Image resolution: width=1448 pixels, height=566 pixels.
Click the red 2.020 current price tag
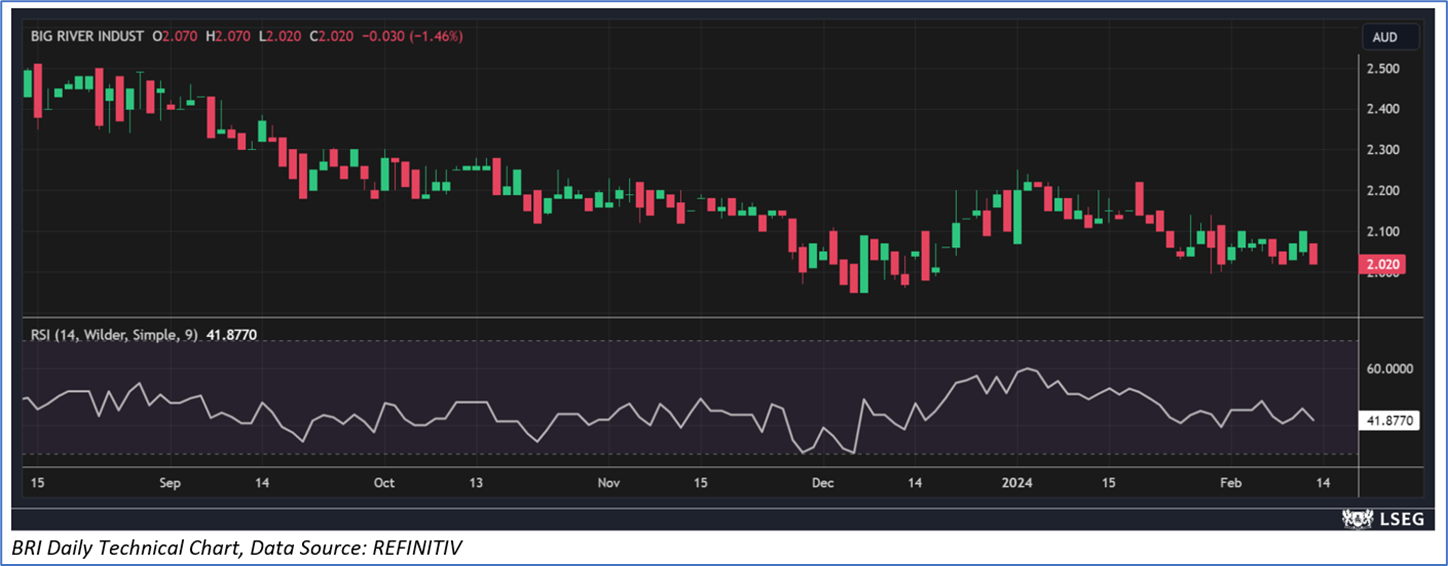(x=1385, y=265)
